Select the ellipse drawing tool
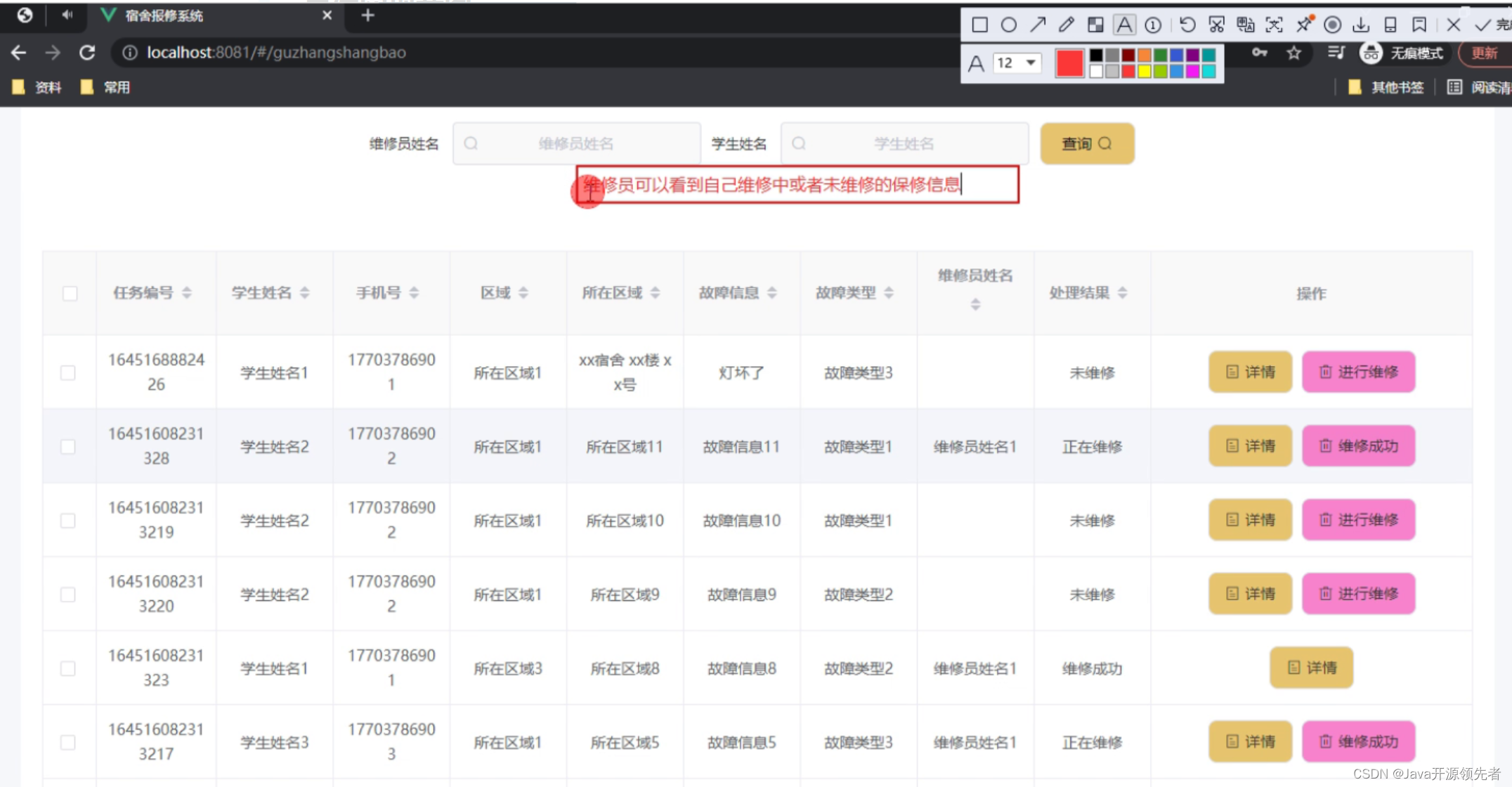 [1008, 25]
